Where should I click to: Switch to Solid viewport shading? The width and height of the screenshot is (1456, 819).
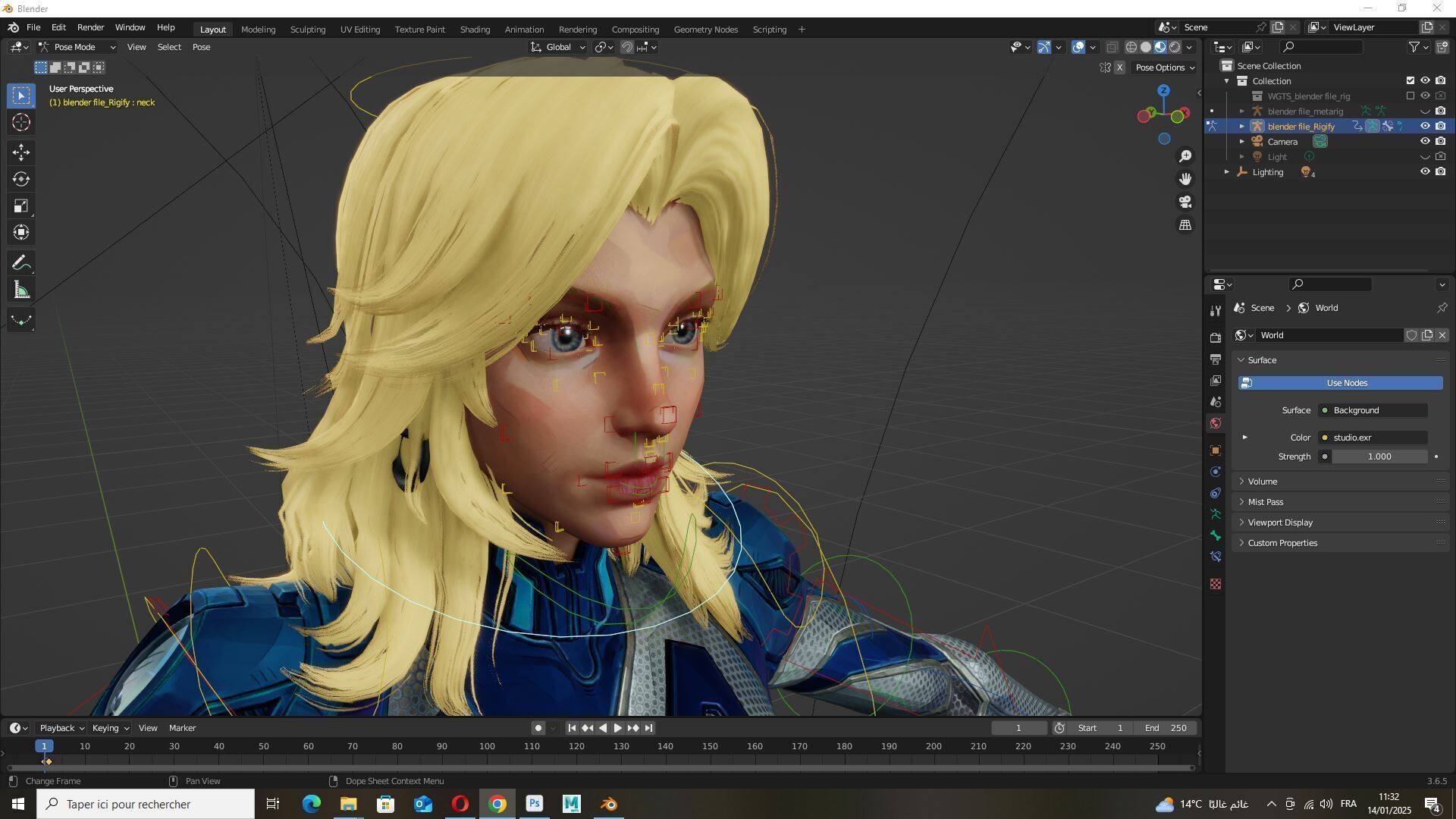pos(1146,47)
